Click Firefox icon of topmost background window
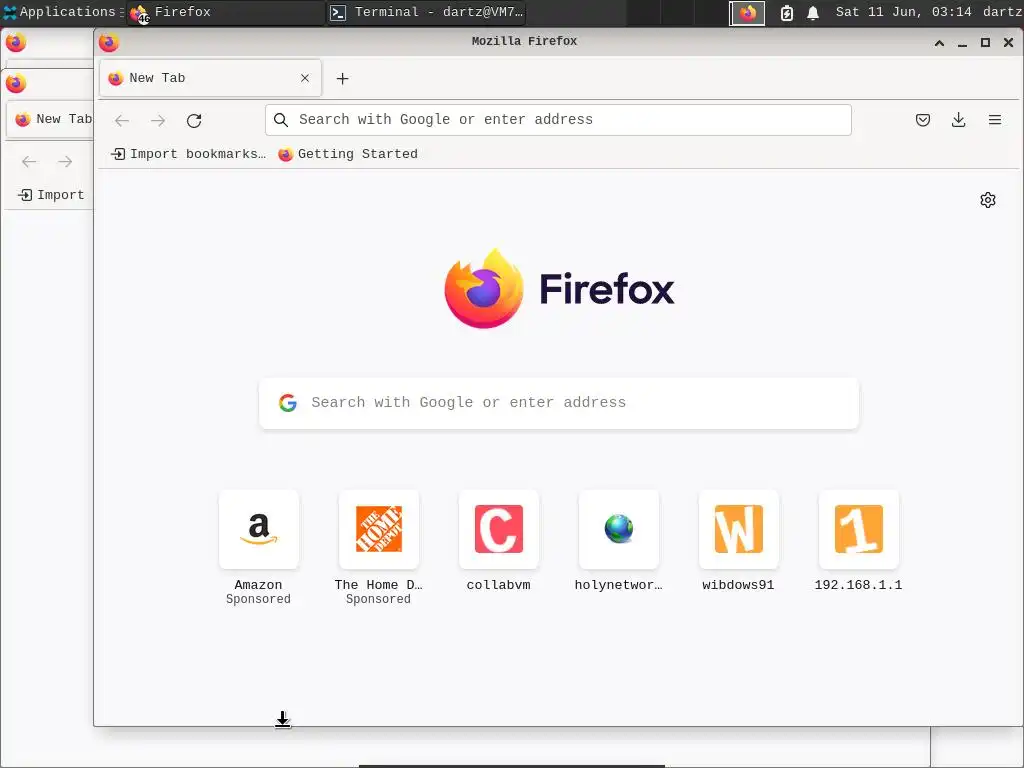 click(16, 42)
